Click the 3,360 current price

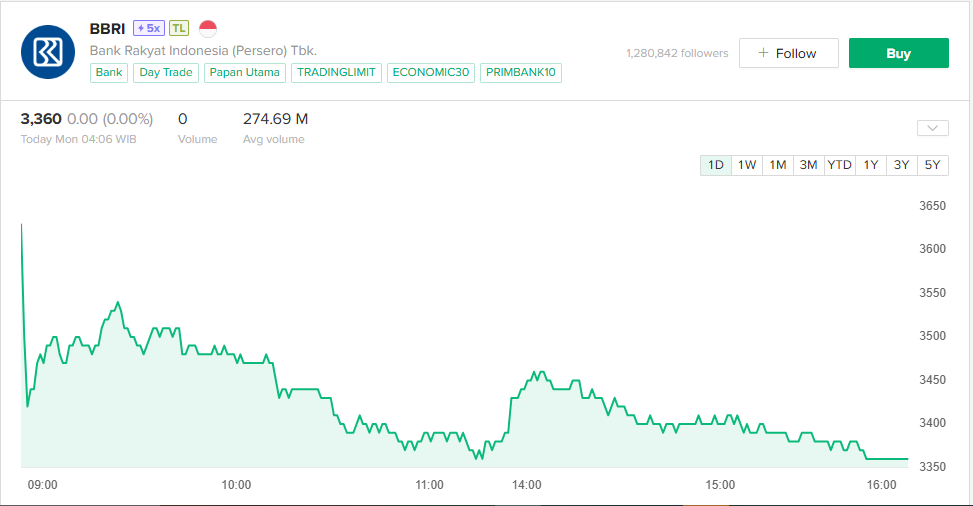41,119
